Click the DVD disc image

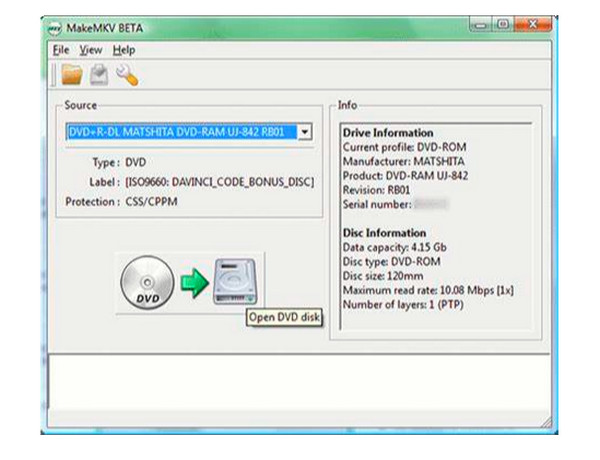pyautogui.click(x=147, y=282)
